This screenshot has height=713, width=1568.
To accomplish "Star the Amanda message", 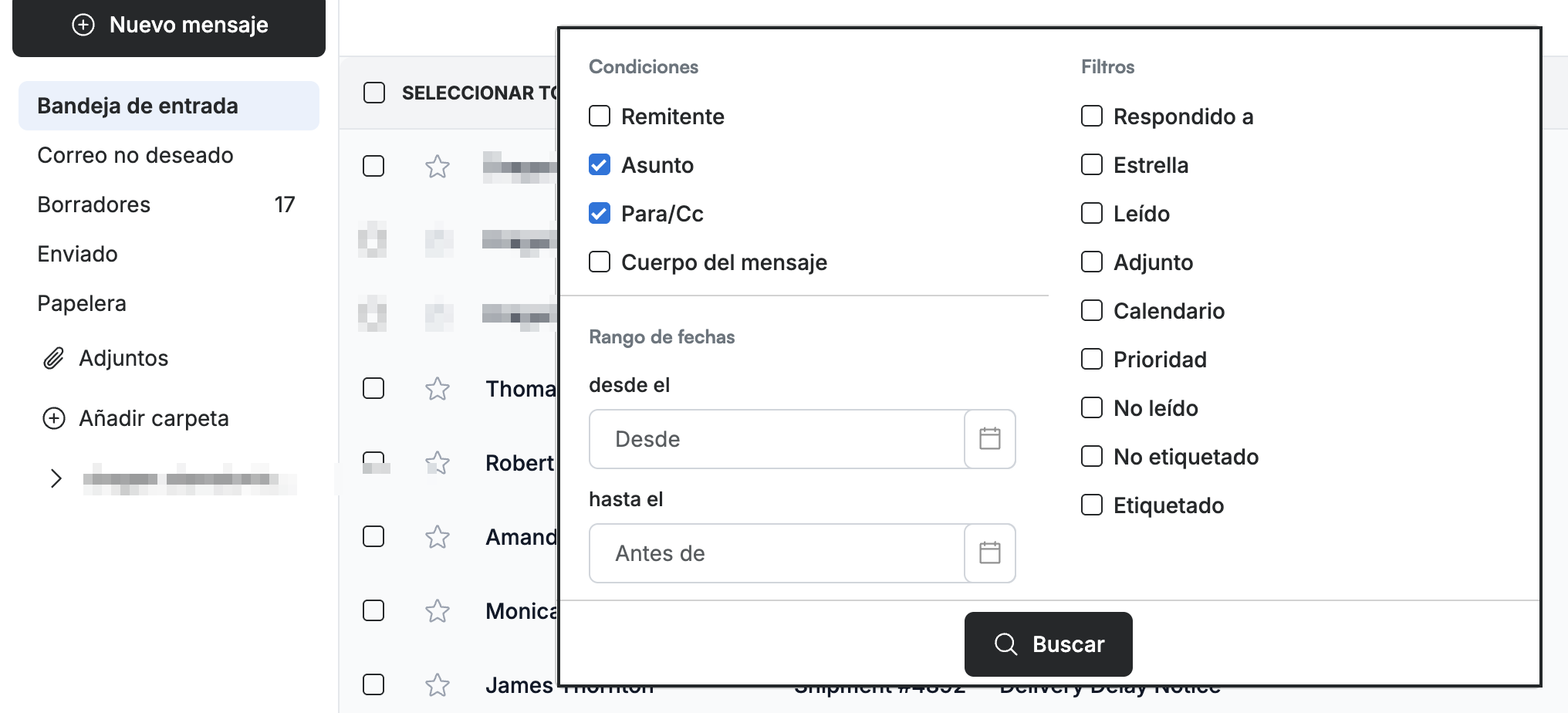I will (x=438, y=536).
